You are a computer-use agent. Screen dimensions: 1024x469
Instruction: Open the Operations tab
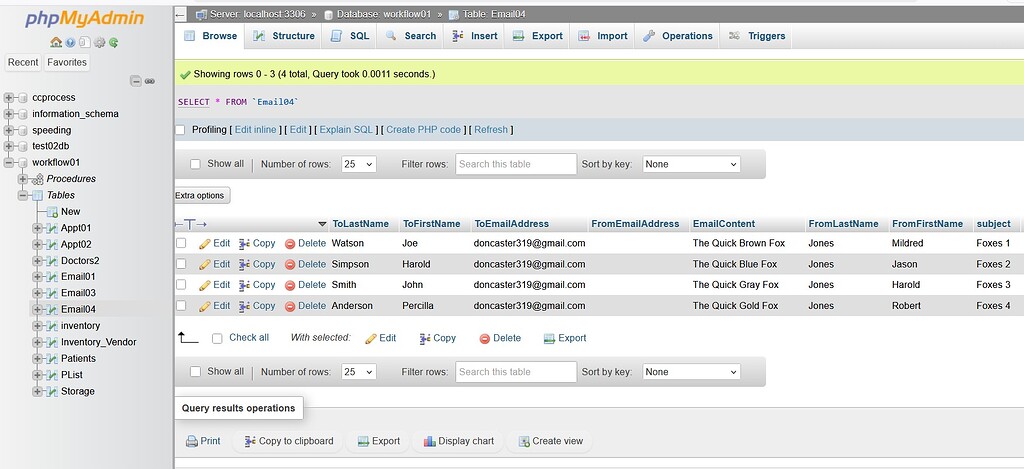(677, 36)
